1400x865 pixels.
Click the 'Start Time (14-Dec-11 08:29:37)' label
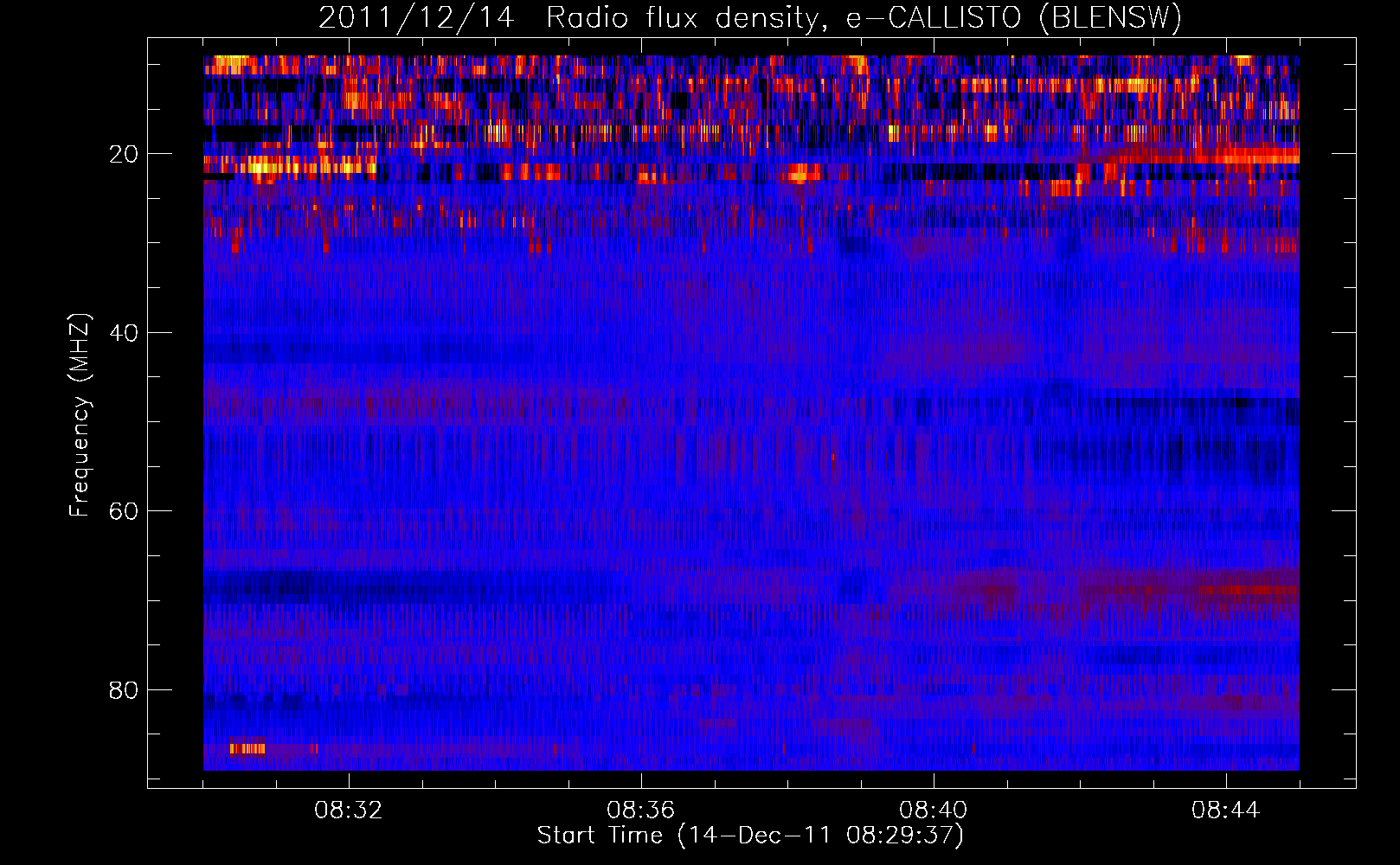(x=750, y=836)
